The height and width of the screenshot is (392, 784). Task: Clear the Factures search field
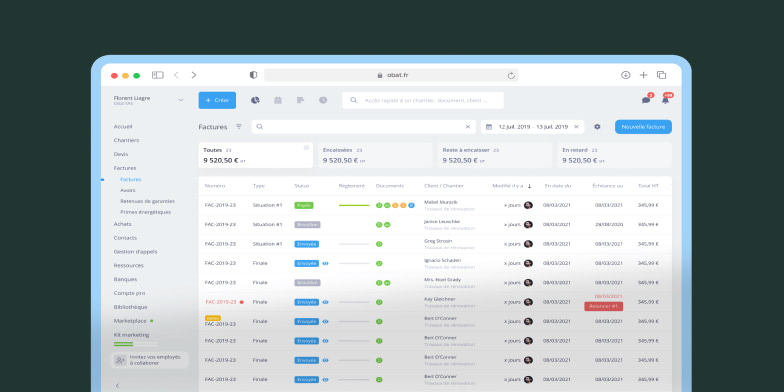468,126
